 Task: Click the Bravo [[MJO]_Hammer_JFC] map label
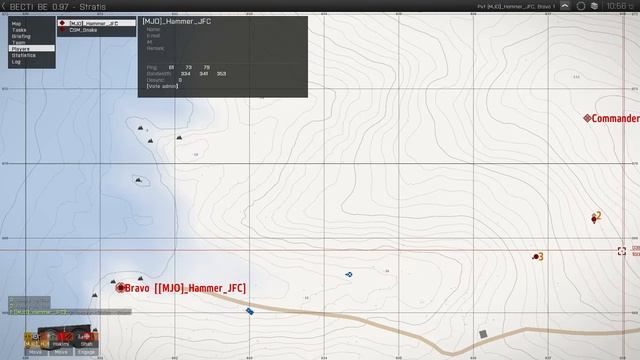point(185,288)
